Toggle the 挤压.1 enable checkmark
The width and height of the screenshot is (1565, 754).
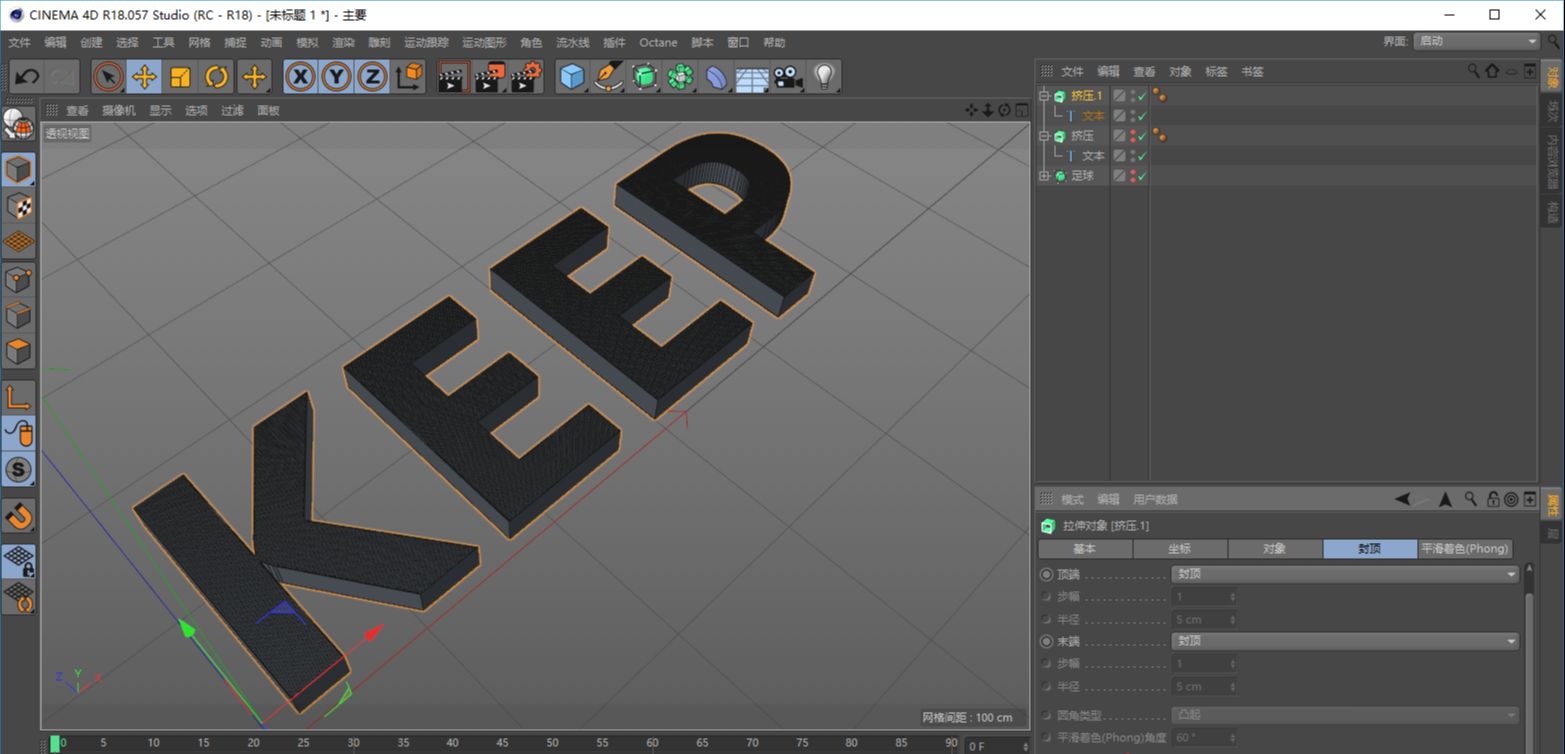click(1142, 96)
